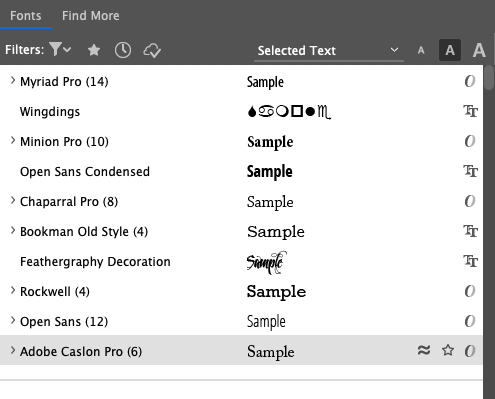
Task: Choose Minion Pro (10) font name
Action: click(64, 142)
